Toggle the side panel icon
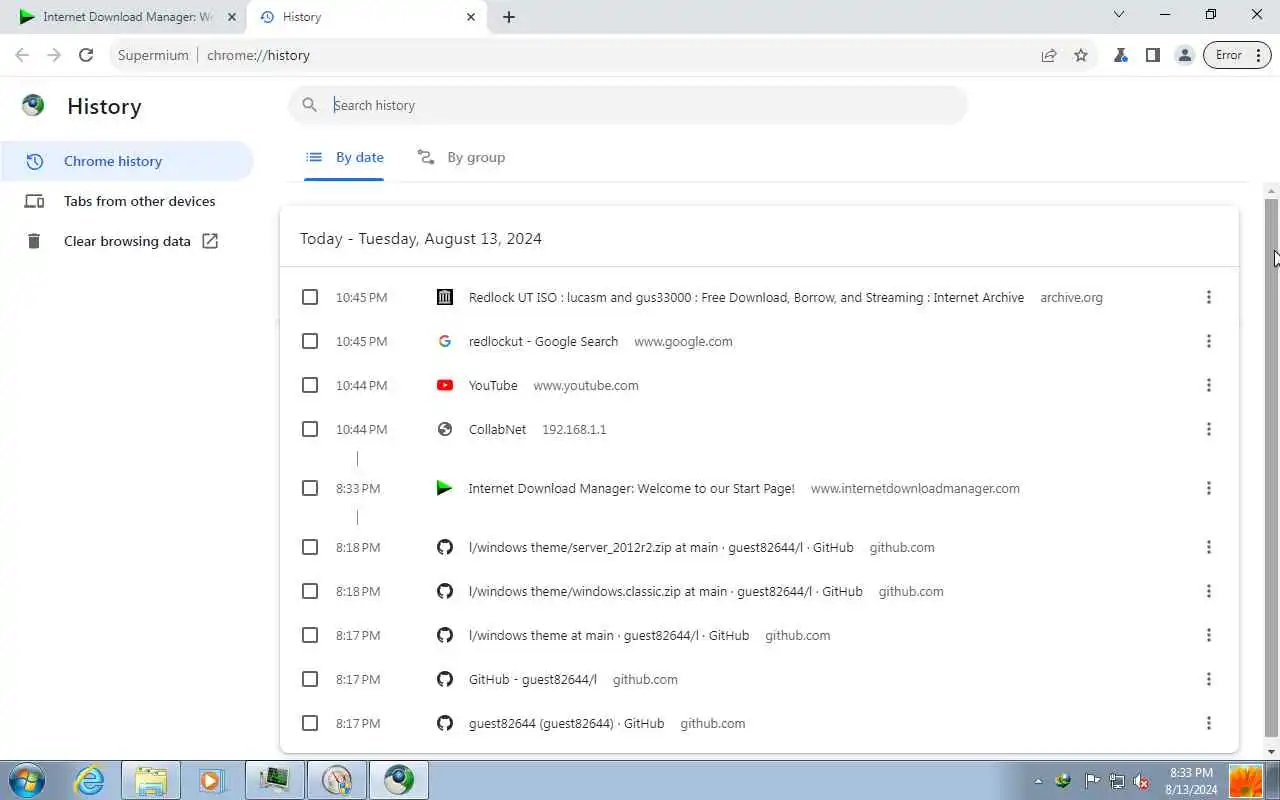Image resolution: width=1280 pixels, height=800 pixels. click(1153, 55)
